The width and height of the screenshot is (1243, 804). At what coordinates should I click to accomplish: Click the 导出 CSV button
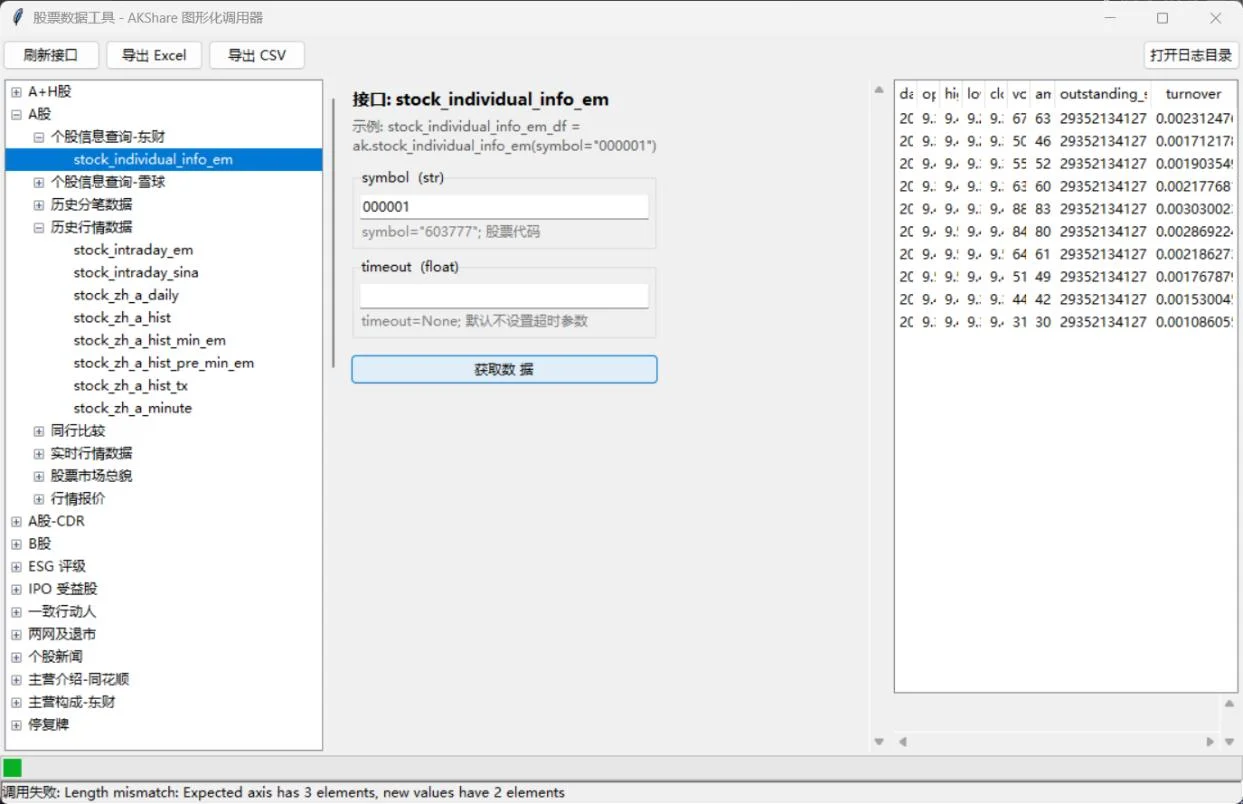[x=257, y=55]
